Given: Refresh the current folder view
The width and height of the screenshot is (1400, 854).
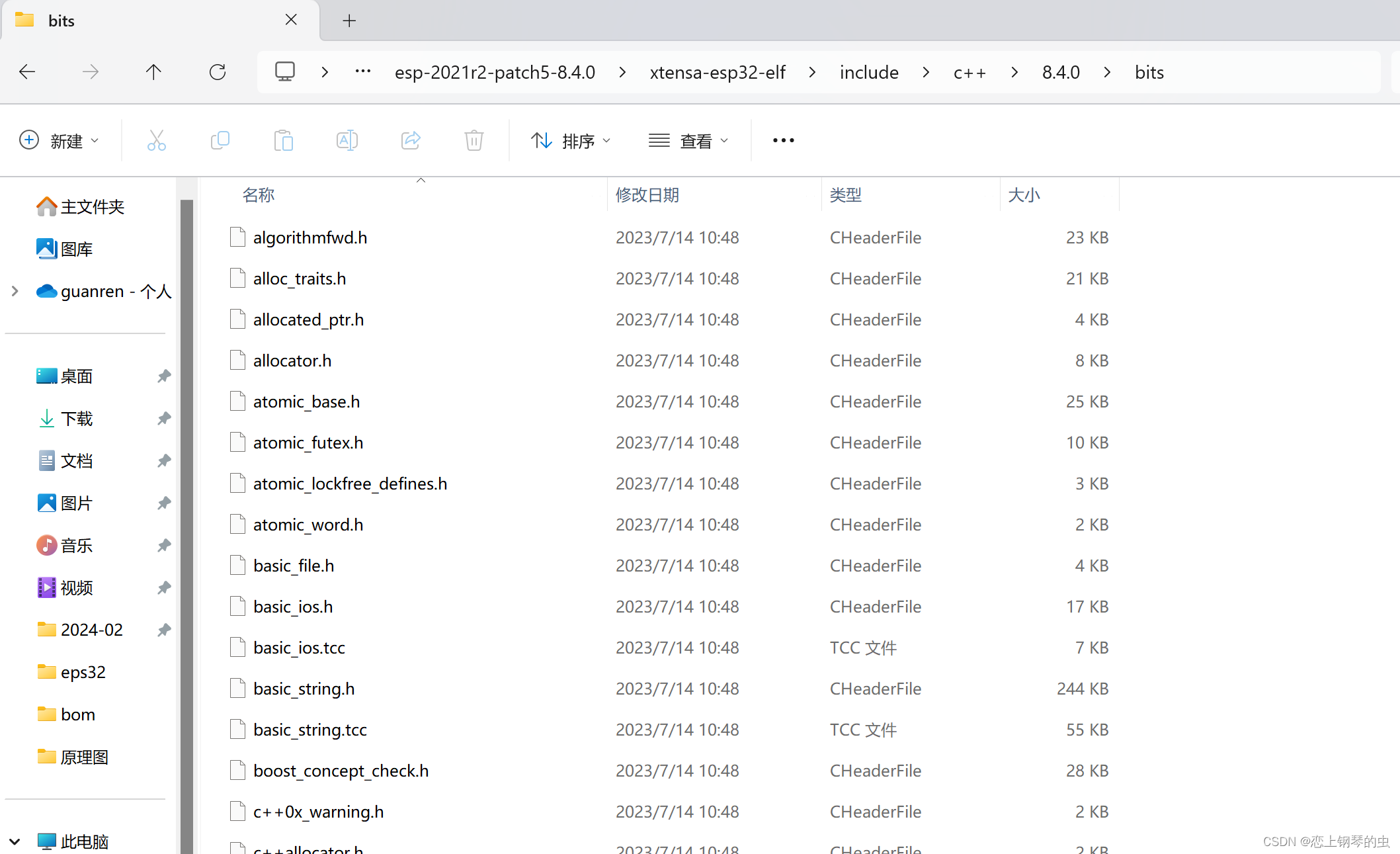Looking at the screenshot, I should coord(218,72).
